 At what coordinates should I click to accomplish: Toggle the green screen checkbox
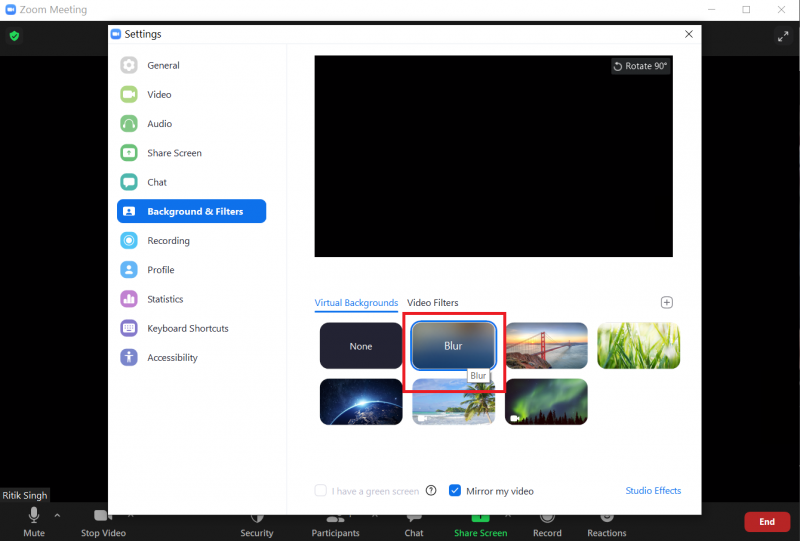click(x=320, y=490)
